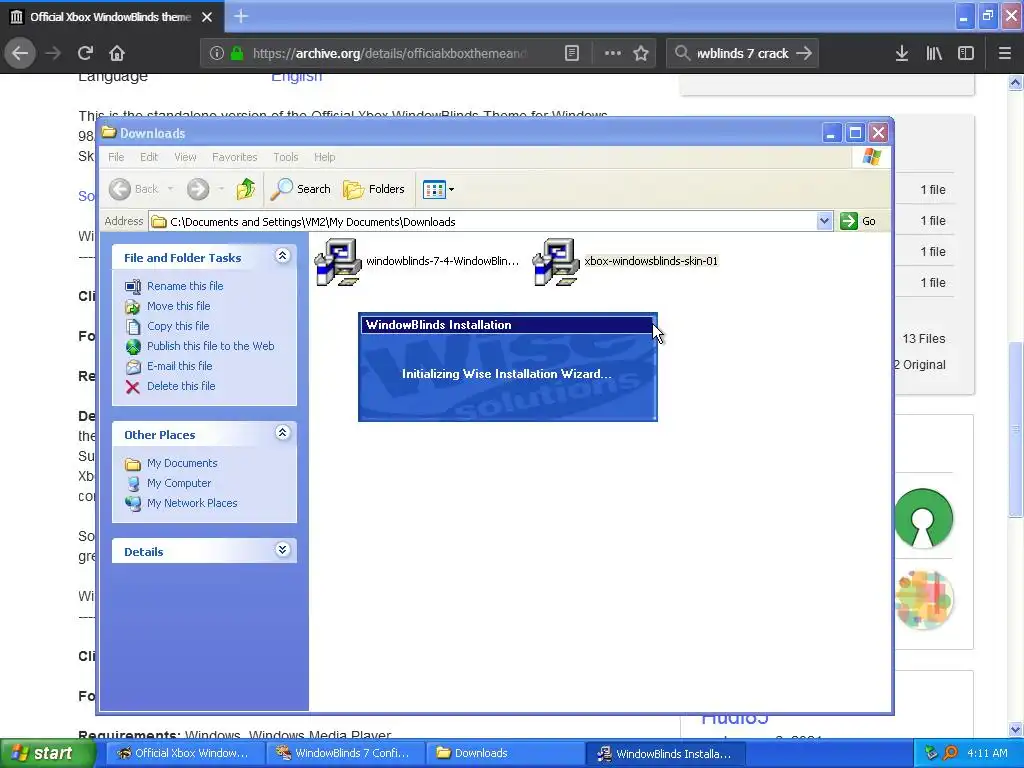Image resolution: width=1024 pixels, height=768 pixels.
Task: Collapse File and Folder Tasks panel
Action: click(282, 255)
